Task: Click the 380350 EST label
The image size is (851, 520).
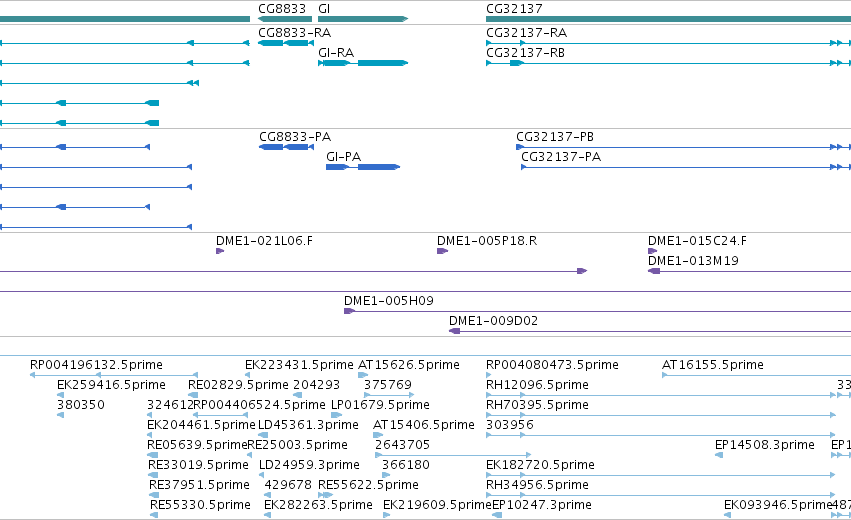Action: click(81, 405)
